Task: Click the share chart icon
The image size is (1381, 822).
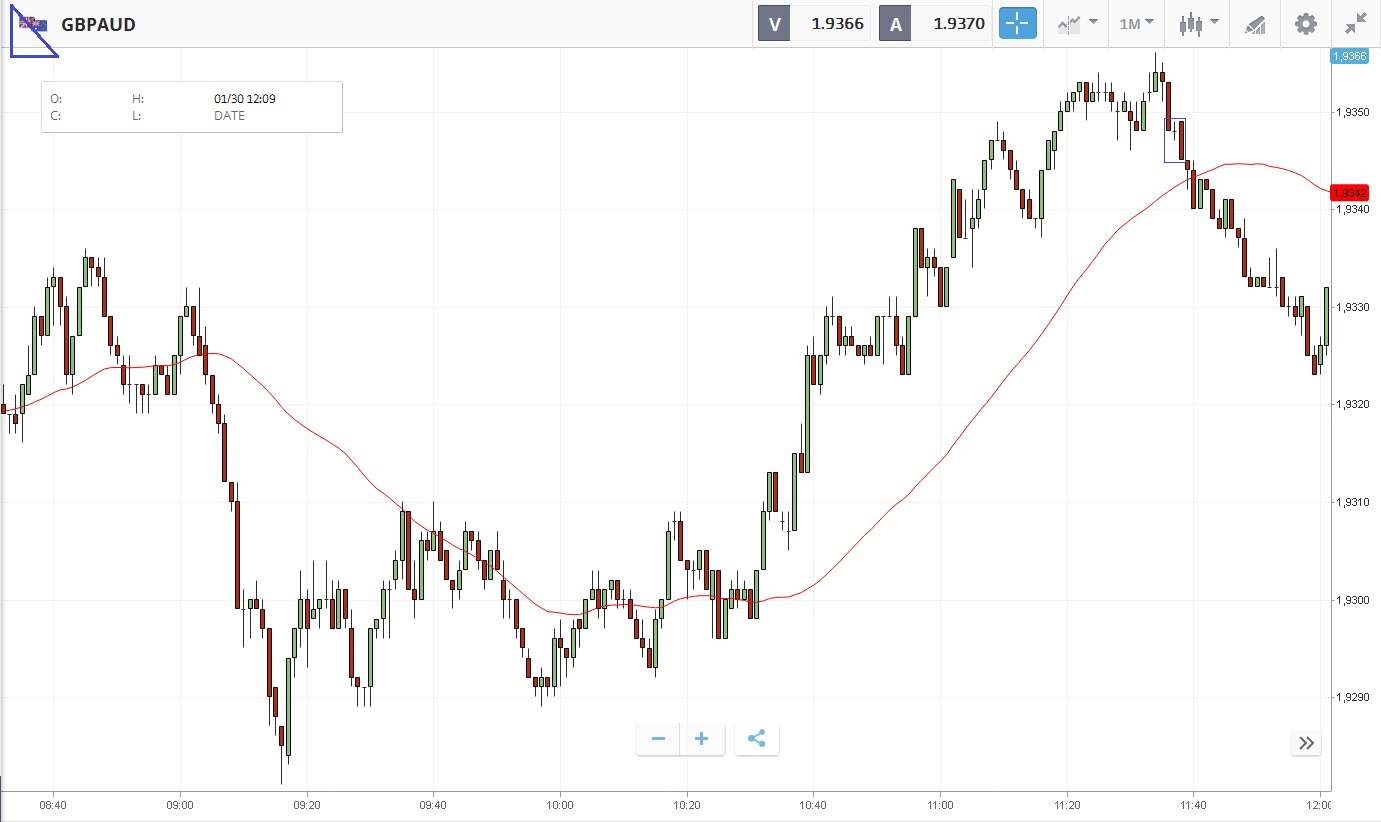Action: 757,739
